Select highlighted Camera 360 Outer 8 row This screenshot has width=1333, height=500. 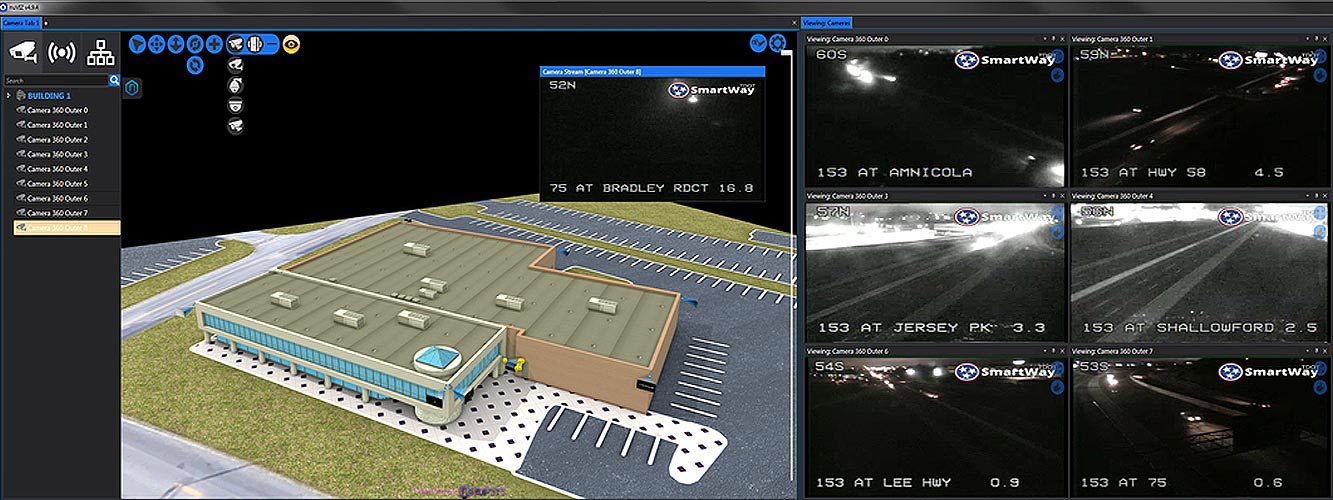click(x=67, y=228)
